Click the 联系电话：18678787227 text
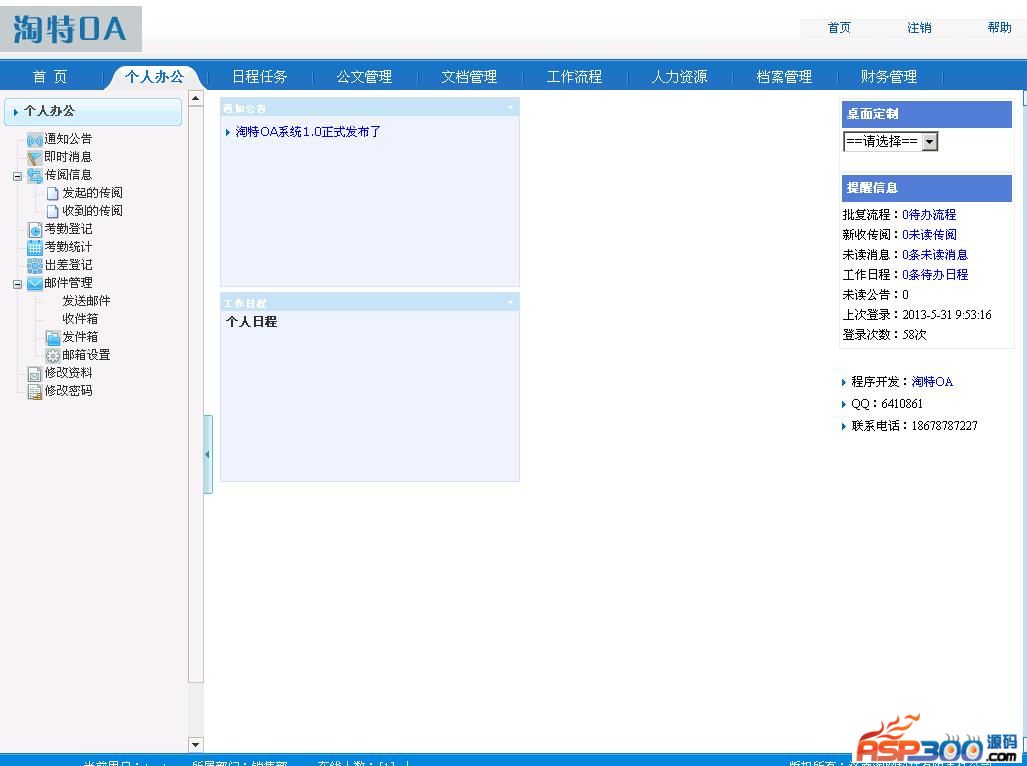Viewport: 1027px width, 766px height. point(914,426)
